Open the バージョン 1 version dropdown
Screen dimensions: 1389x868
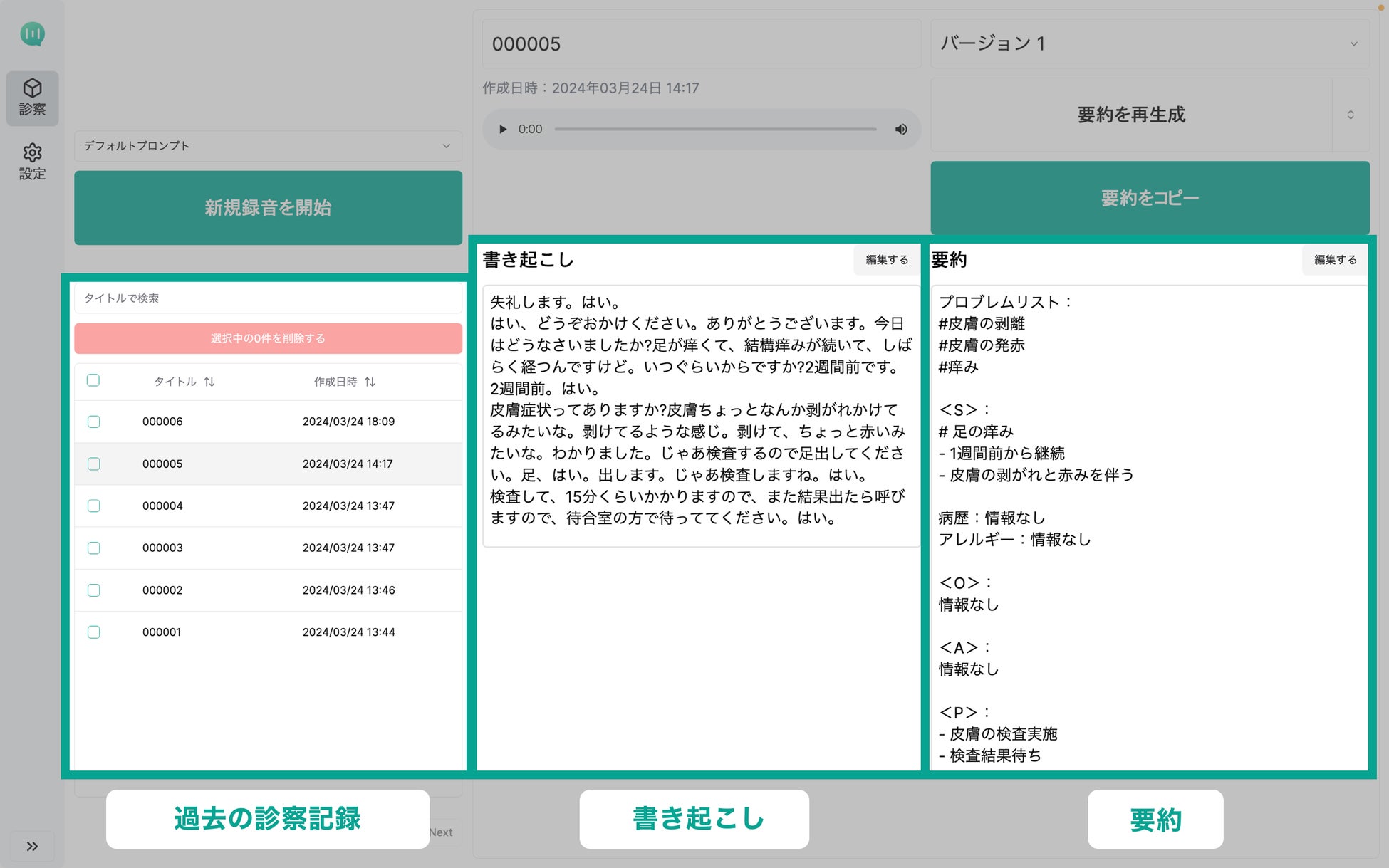(x=1149, y=43)
